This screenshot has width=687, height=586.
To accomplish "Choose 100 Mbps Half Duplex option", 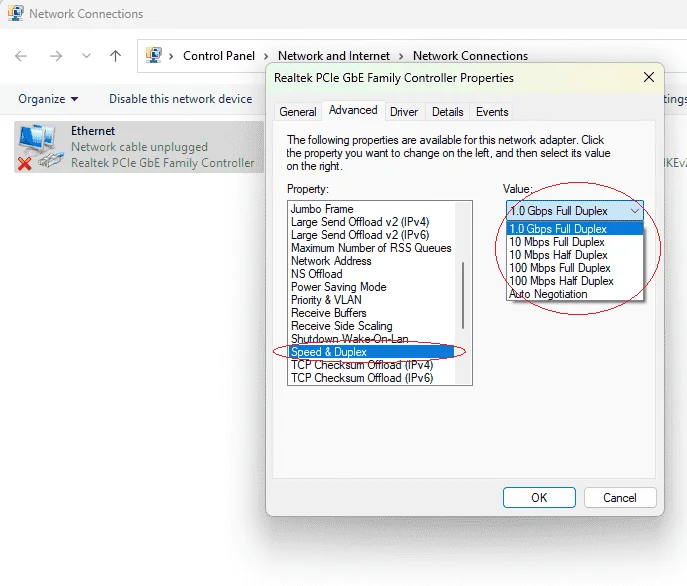I will (575, 281).
